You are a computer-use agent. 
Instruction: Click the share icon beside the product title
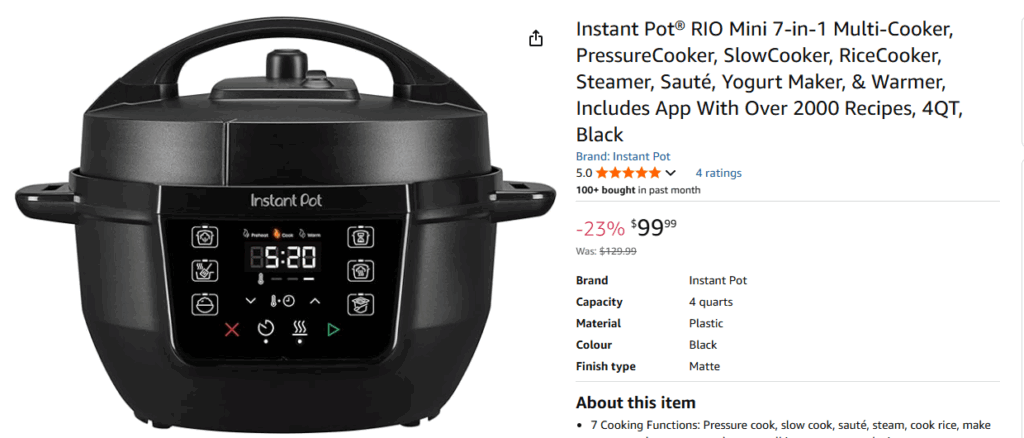point(536,39)
